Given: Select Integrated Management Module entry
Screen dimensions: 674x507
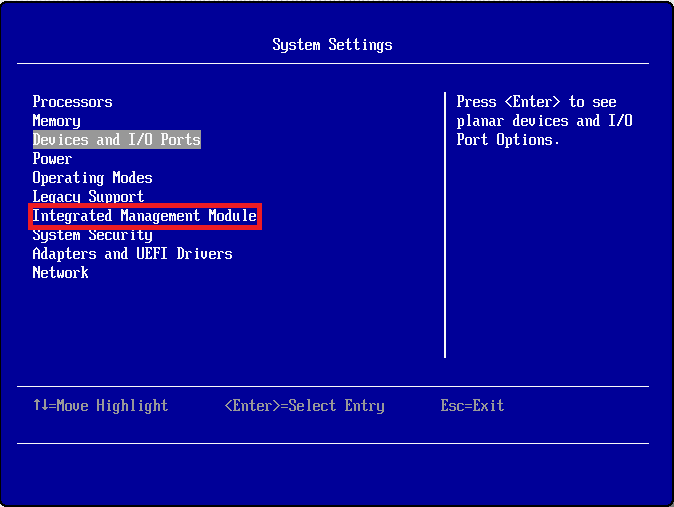Looking at the screenshot, I should click(x=145, y=216).
